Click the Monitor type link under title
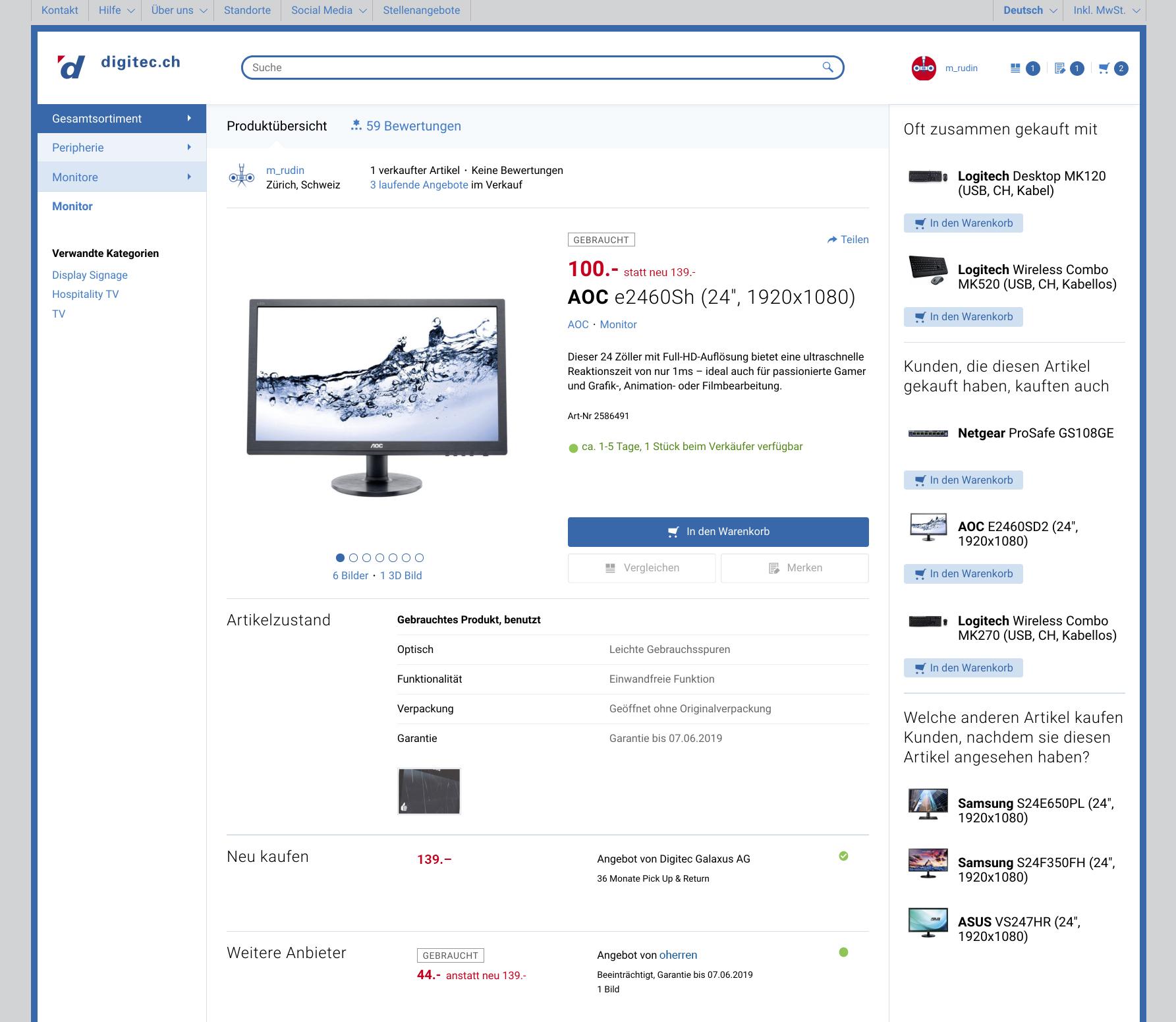This screenshot has width=1176, height=1022. pos(618,324)
